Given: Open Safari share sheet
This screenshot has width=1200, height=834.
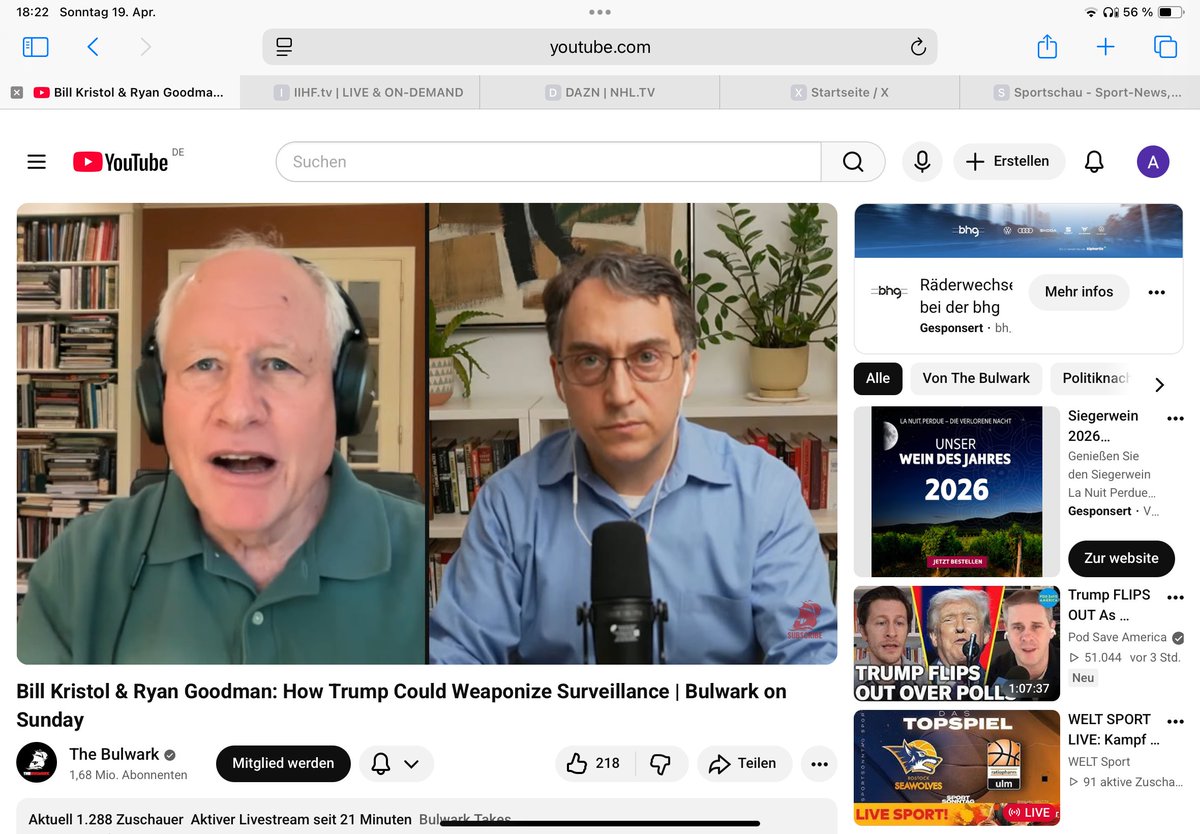Looking at the screenshot, I should coord(1047,46).
